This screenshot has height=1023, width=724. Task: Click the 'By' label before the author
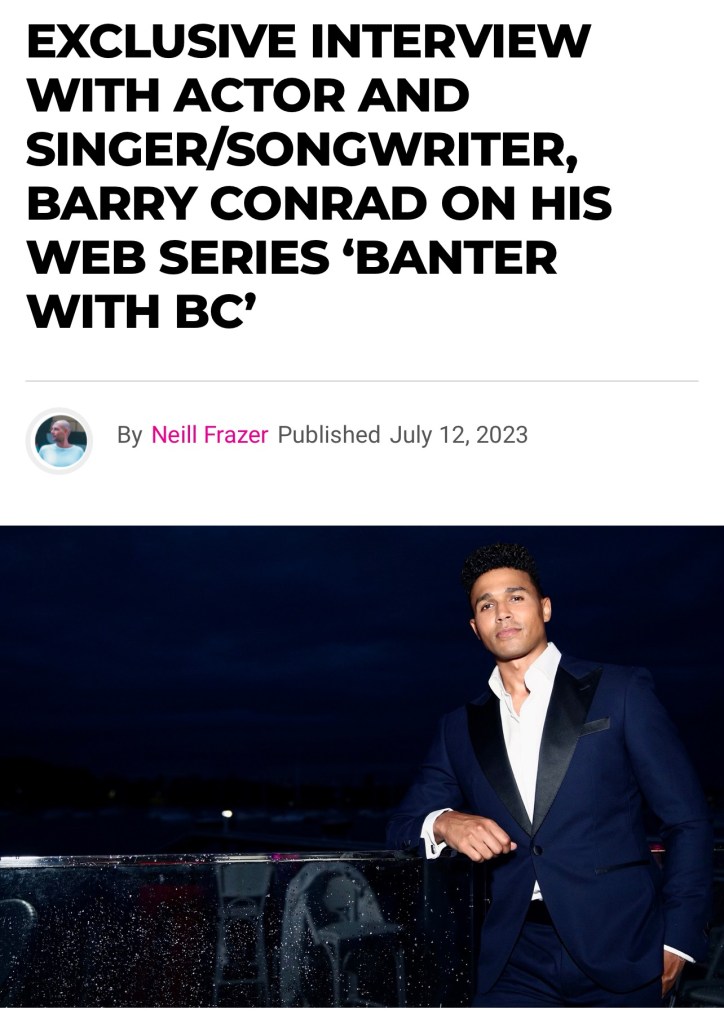click(130, 435)
